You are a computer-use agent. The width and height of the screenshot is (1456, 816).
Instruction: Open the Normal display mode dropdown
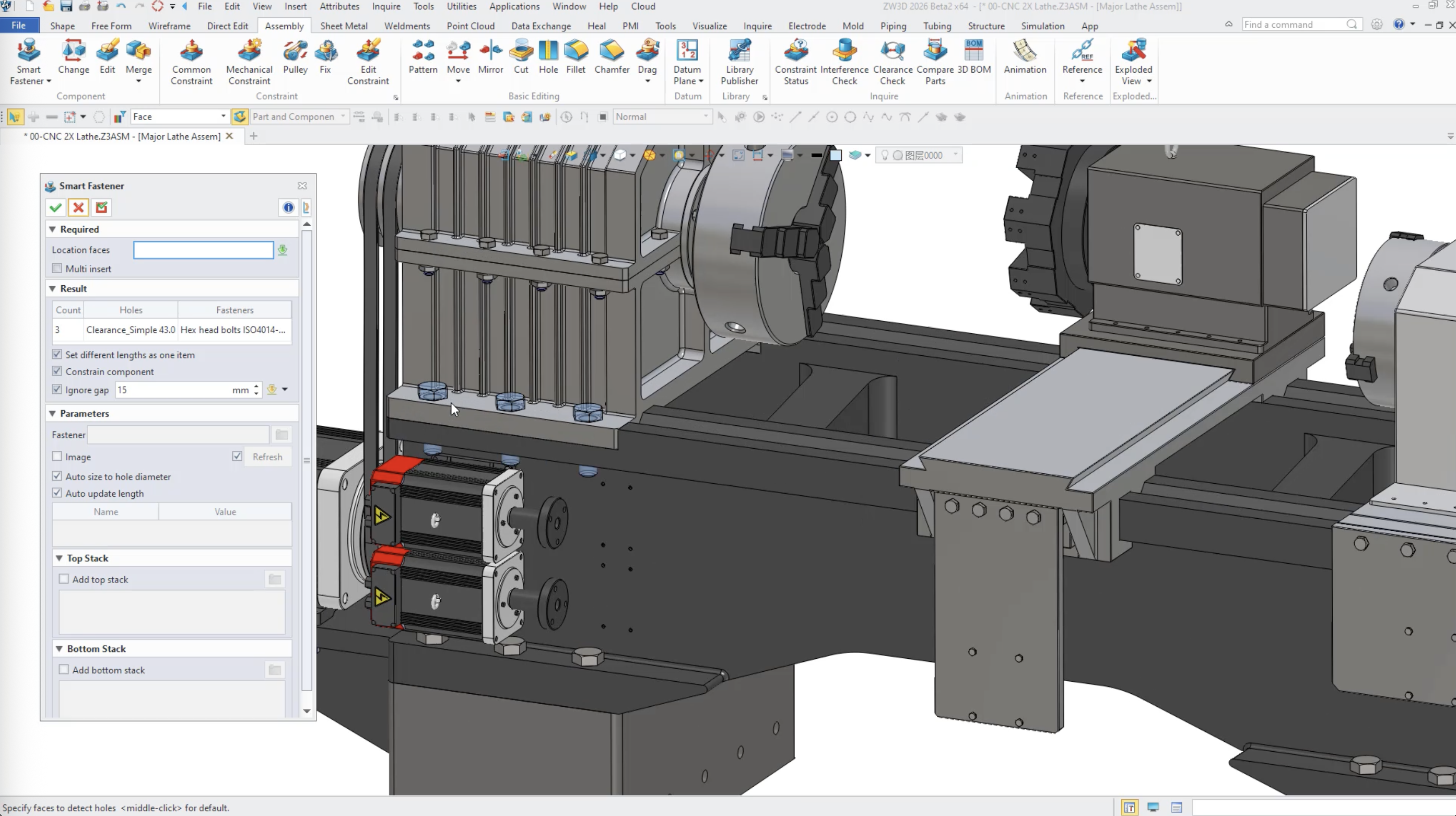(705, 116)
